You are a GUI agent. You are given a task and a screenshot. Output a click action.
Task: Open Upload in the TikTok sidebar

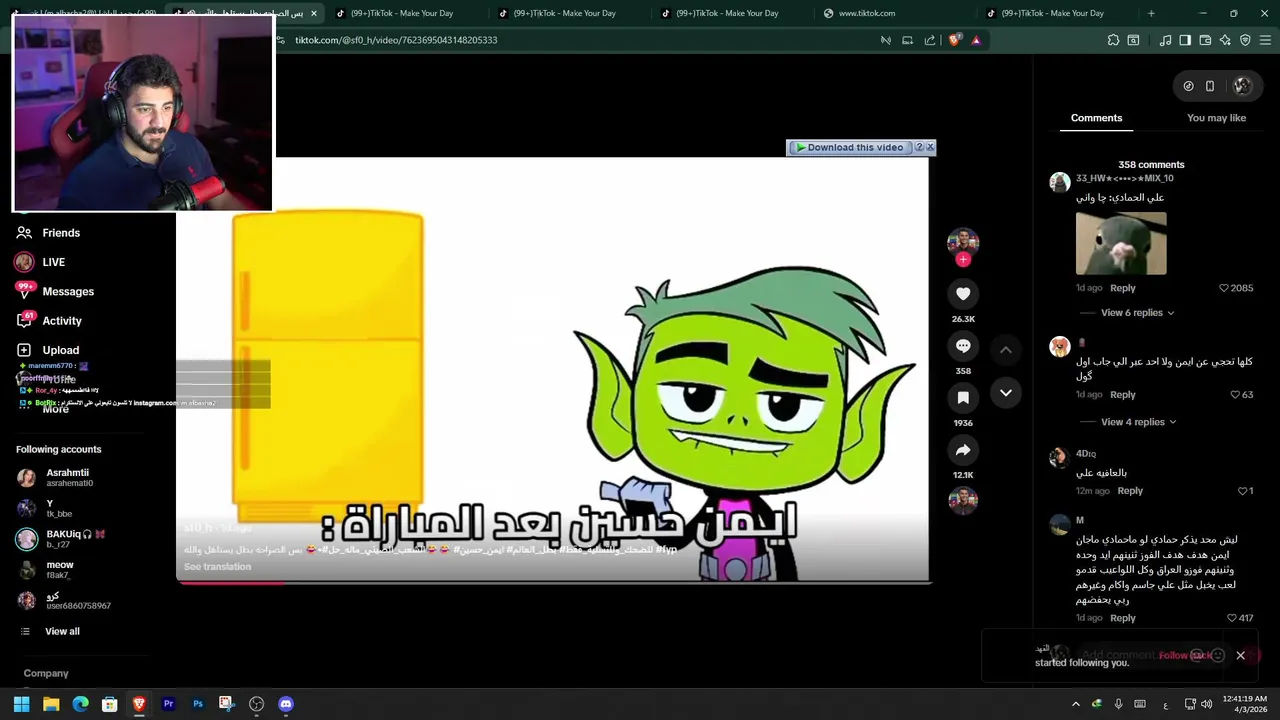(60, 350)
